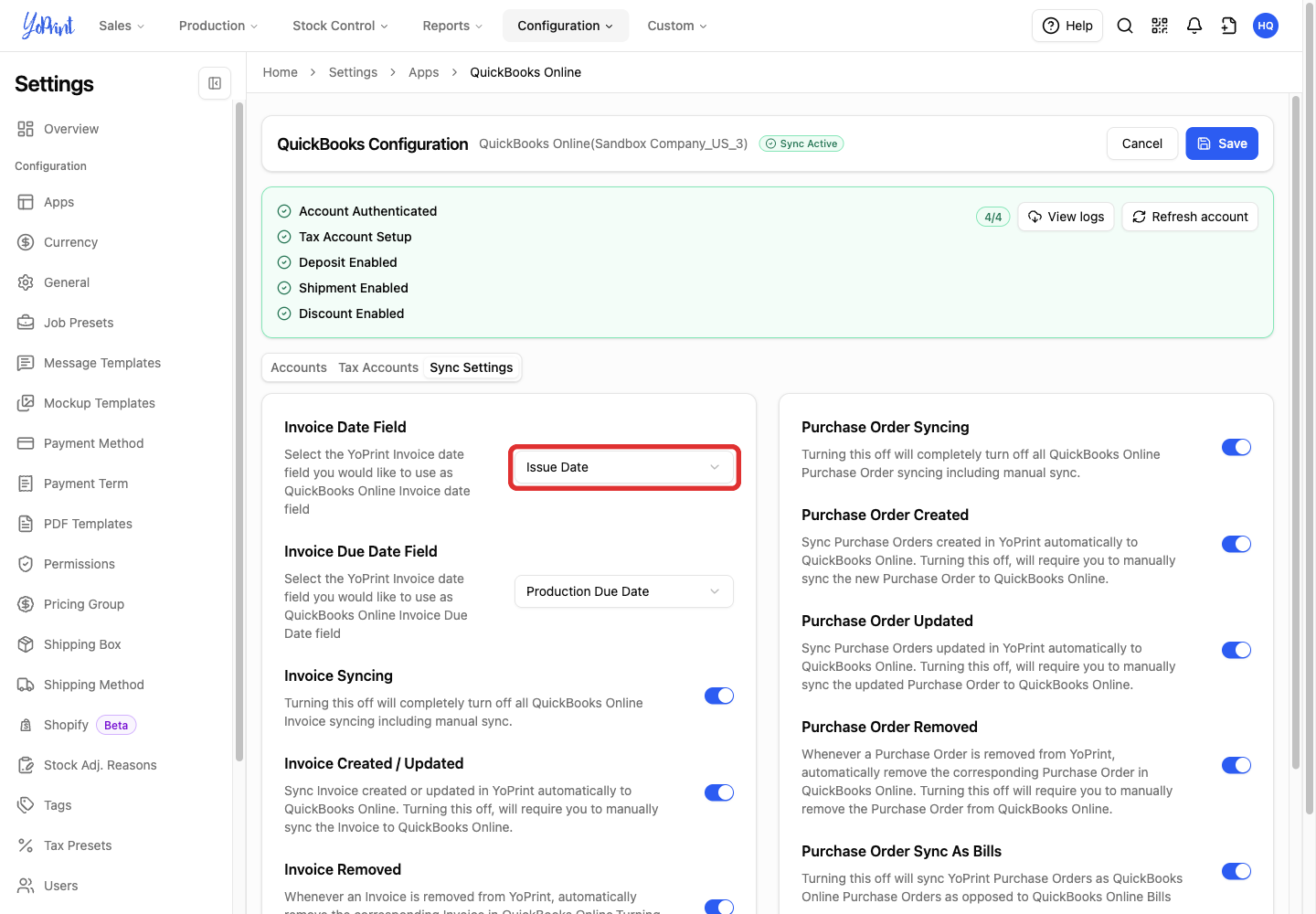Click the YoPrint logo
The width and height of the screenshot is (1316, 914).
coord(48,26)
